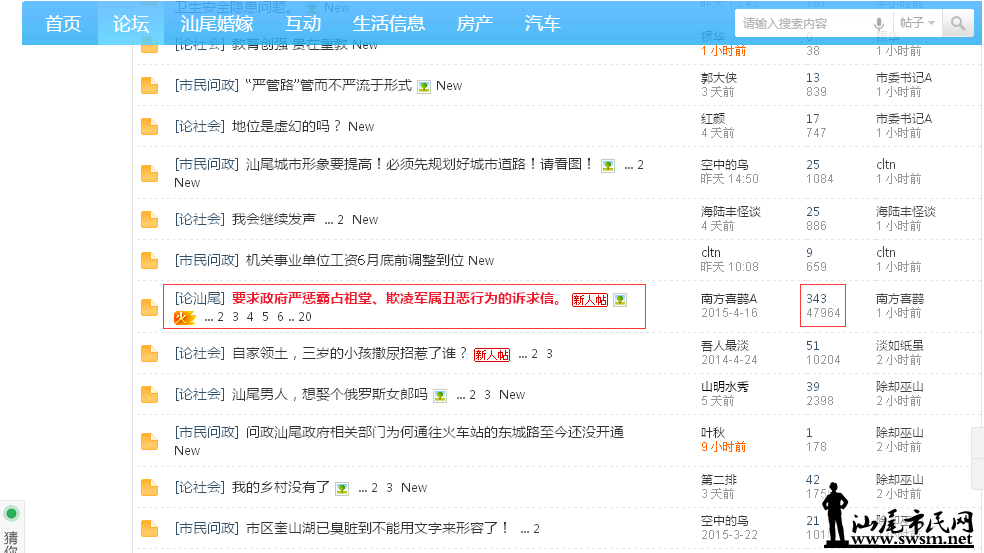Select 生活信息 in the top menu
This screenshot has height=553, width=984.
tap(389, 23)
